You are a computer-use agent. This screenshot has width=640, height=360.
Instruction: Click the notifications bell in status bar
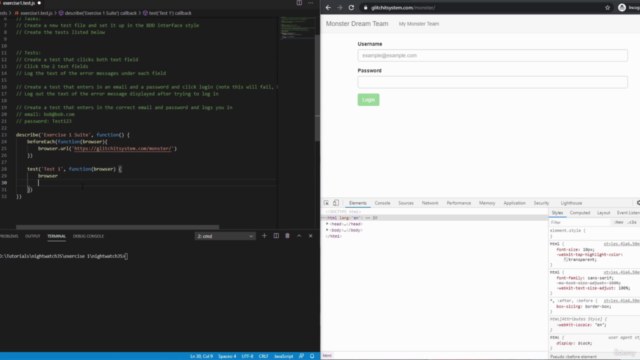point(312,356)
